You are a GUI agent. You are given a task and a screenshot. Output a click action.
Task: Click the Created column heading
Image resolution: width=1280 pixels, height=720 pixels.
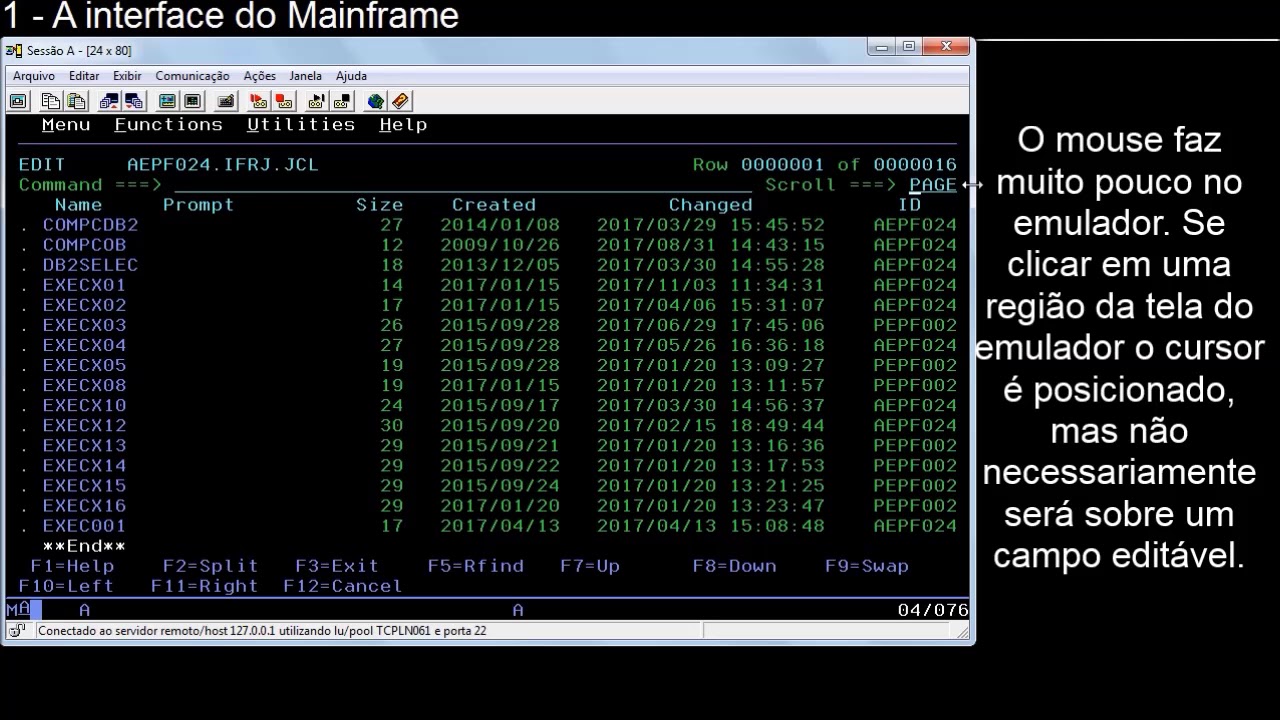493,205
